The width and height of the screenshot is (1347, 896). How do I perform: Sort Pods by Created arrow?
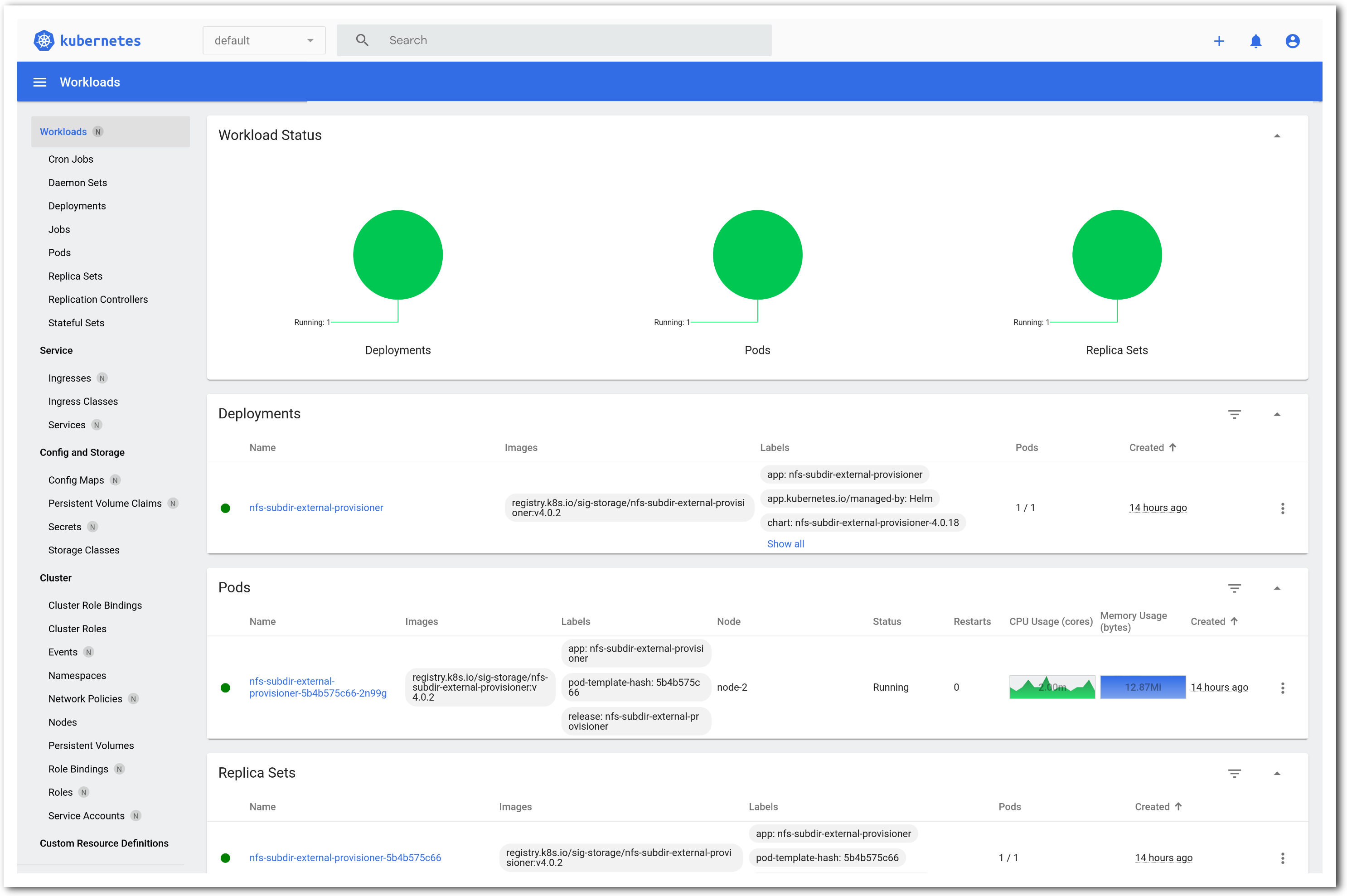point(1234,621)
